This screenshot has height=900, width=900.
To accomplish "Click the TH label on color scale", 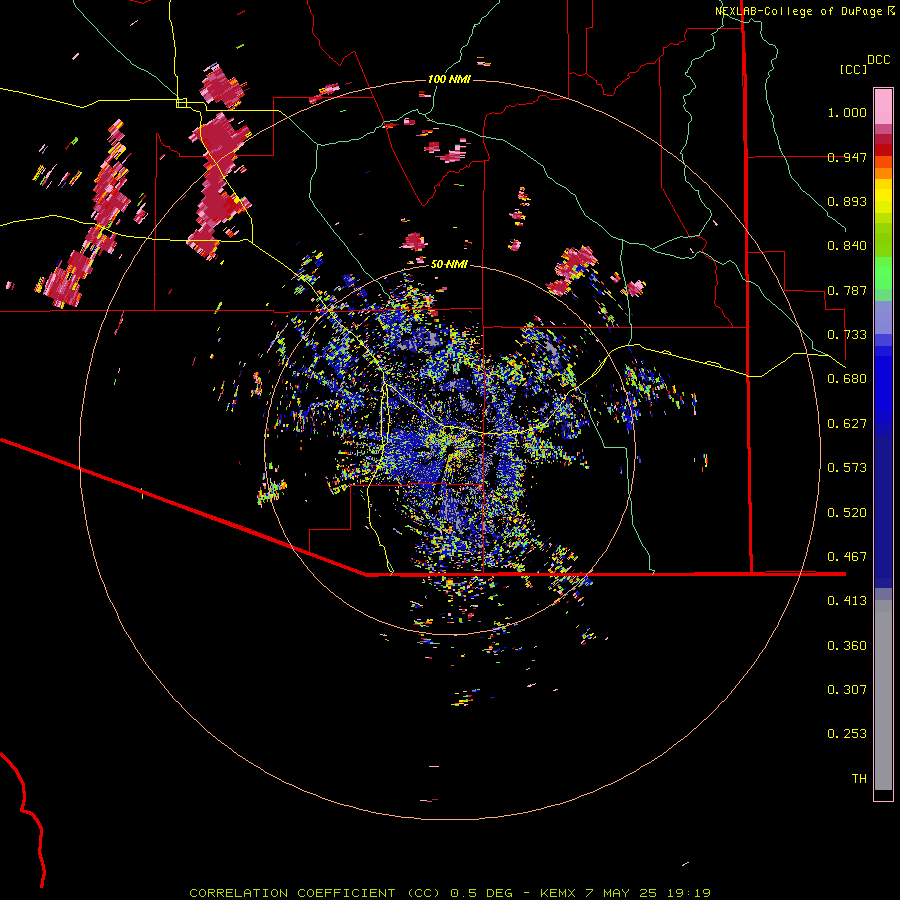I will (x=859, y=779).
